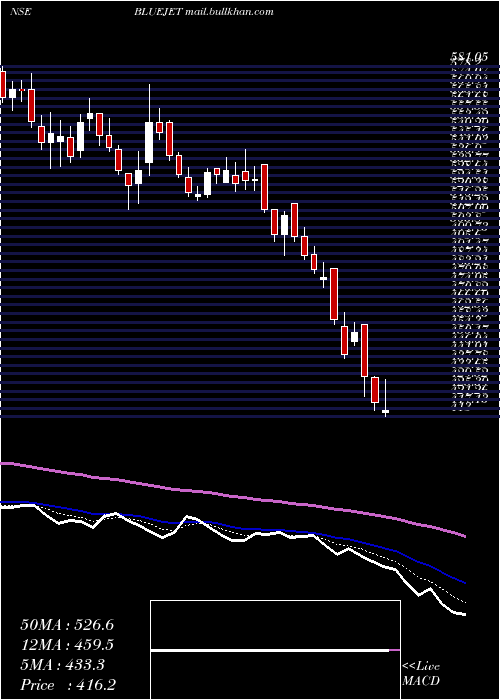Select the Price : 416.2 readout
The image size is (500, 700).
coord(69,685)
